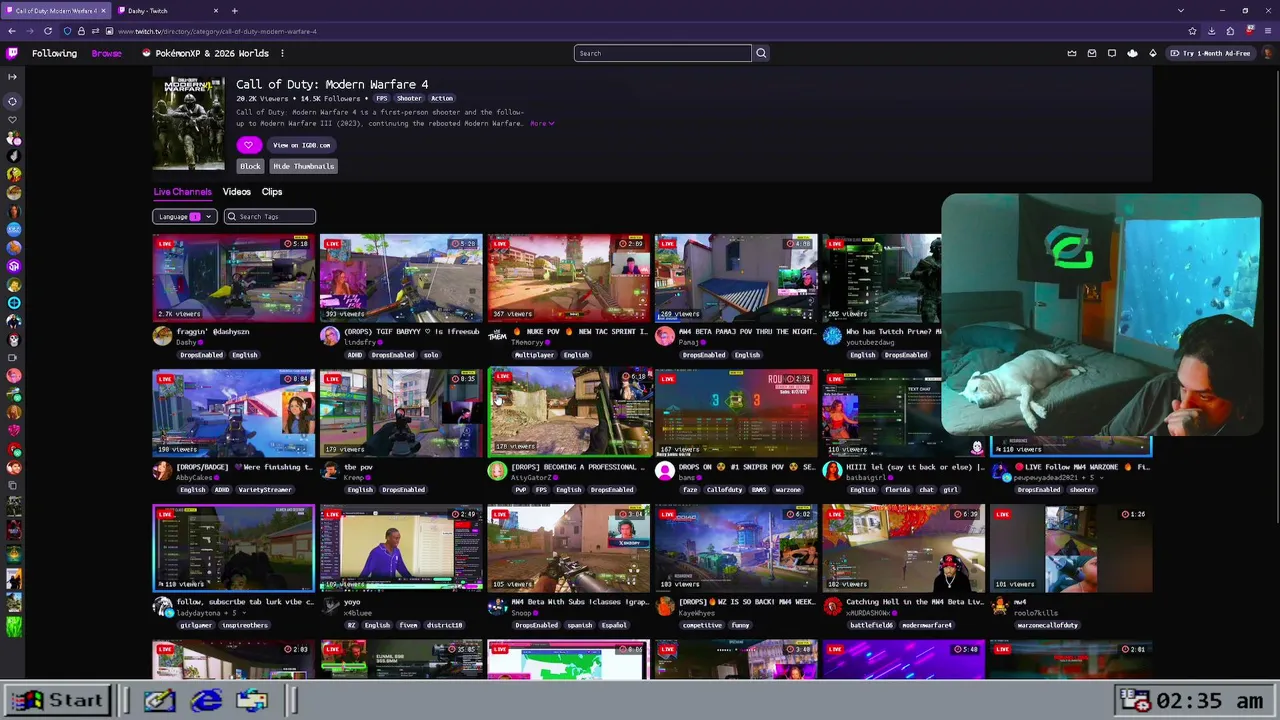Switch to the Live Channels tab
The height and width of the screenshot is (720, 1280).
click(182, 192)
